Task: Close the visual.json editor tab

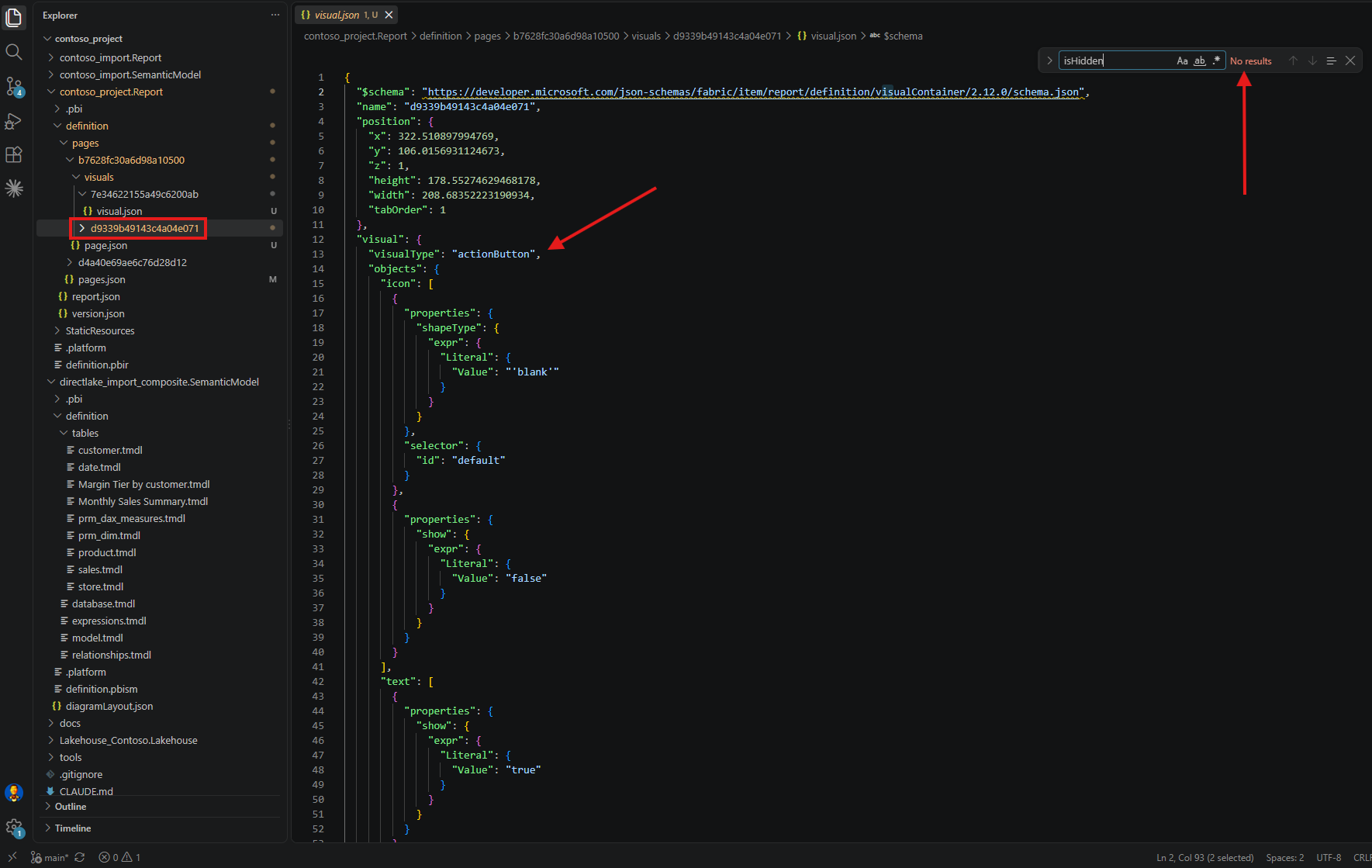Action: 389,15
